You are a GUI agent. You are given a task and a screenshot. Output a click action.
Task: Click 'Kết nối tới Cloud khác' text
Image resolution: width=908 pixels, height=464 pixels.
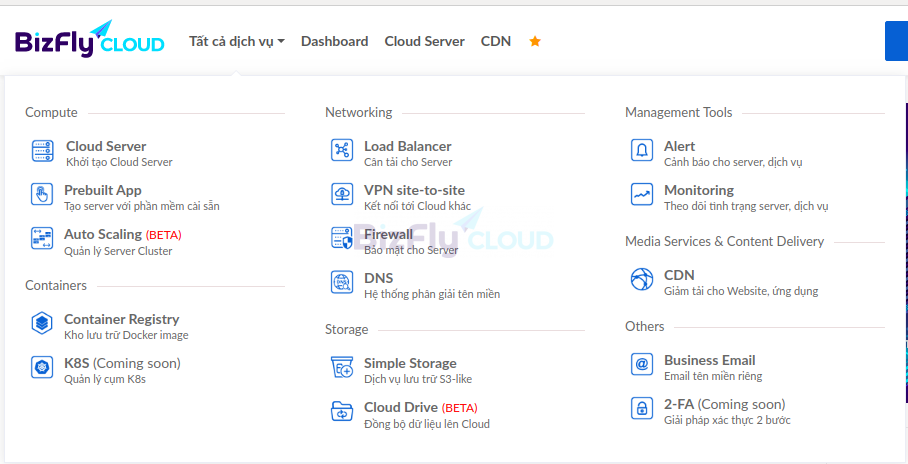(418, 206)
